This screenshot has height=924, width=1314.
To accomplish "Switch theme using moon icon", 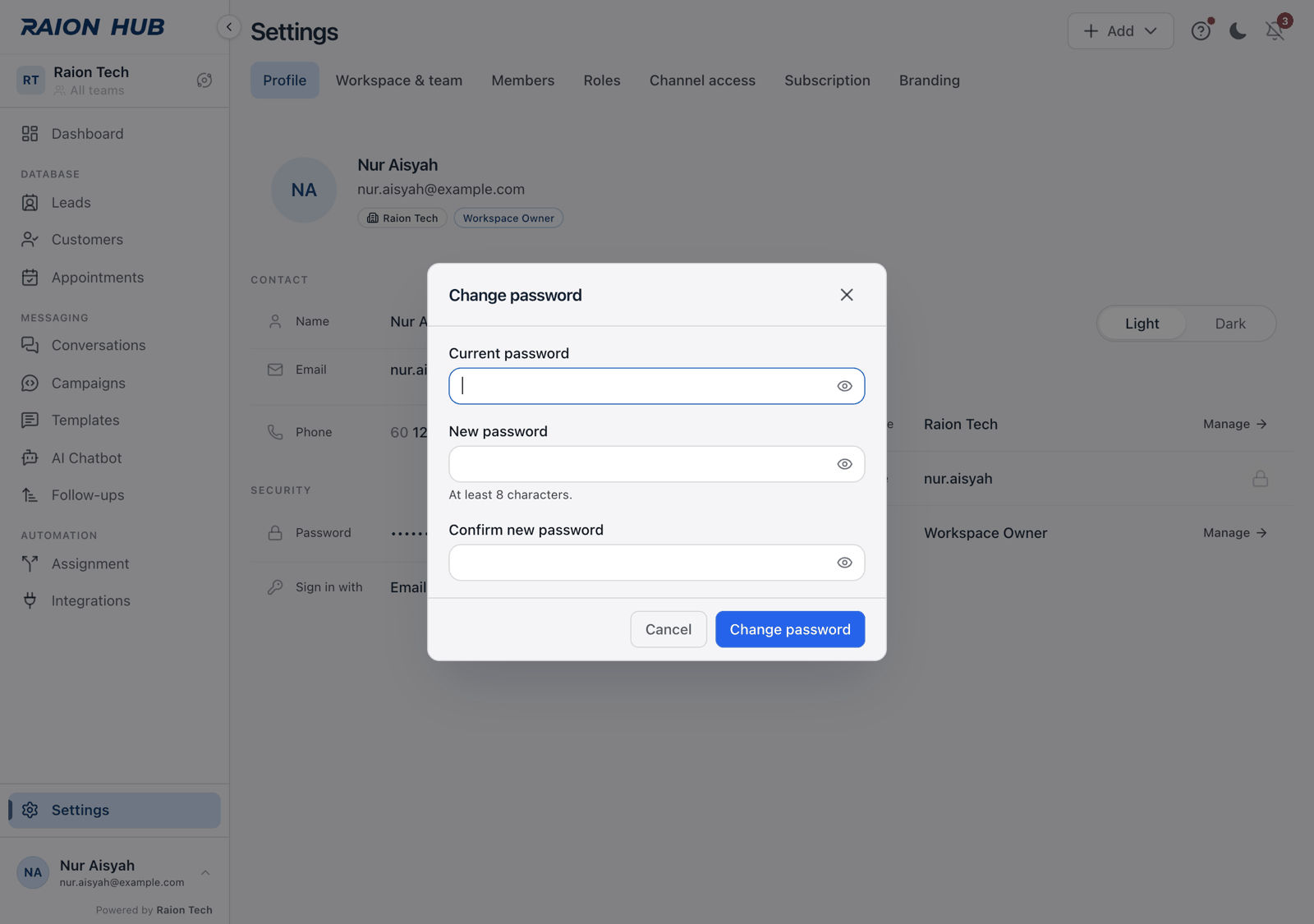I will [1238, 31].
